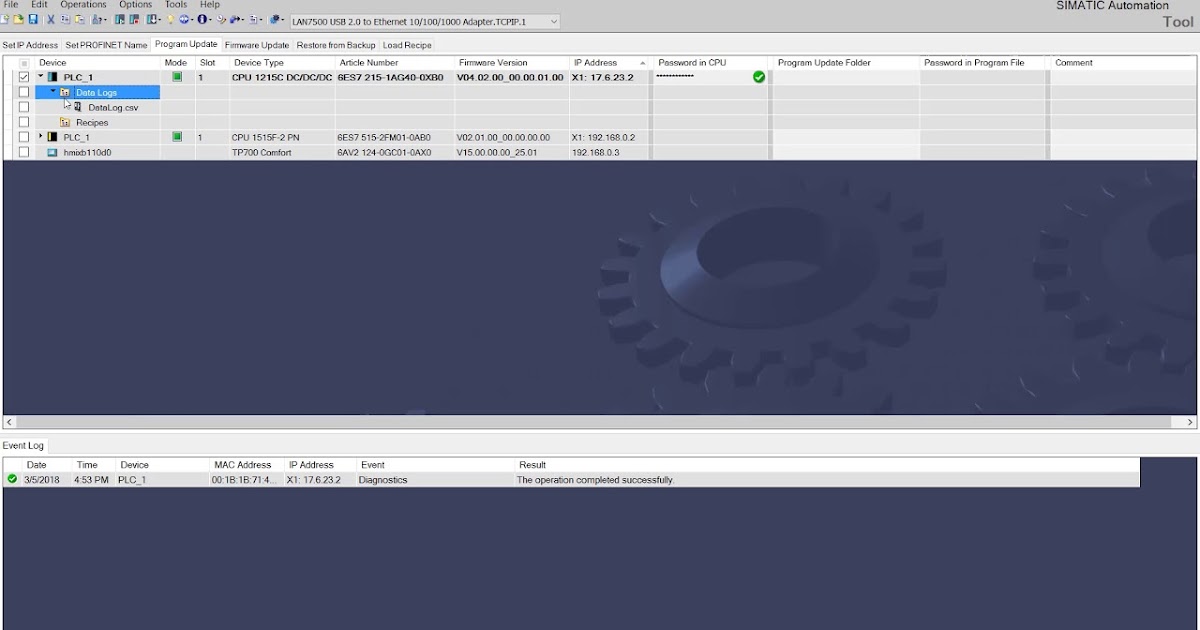The image size is (1200, 630).
Task: Activate the Flash LED light bulb icon
Action: tap(171, 20)
